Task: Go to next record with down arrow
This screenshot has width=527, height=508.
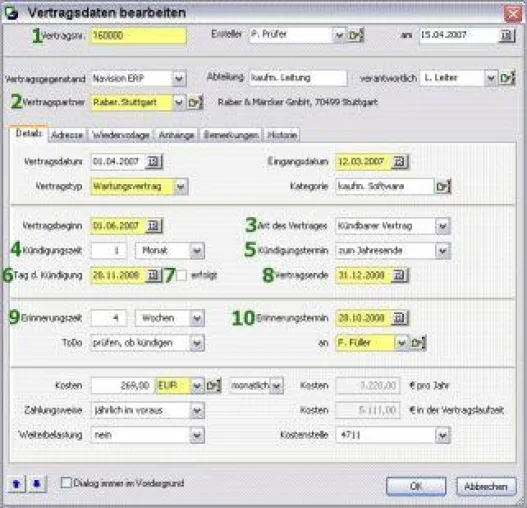Action: tap(37, 484)
